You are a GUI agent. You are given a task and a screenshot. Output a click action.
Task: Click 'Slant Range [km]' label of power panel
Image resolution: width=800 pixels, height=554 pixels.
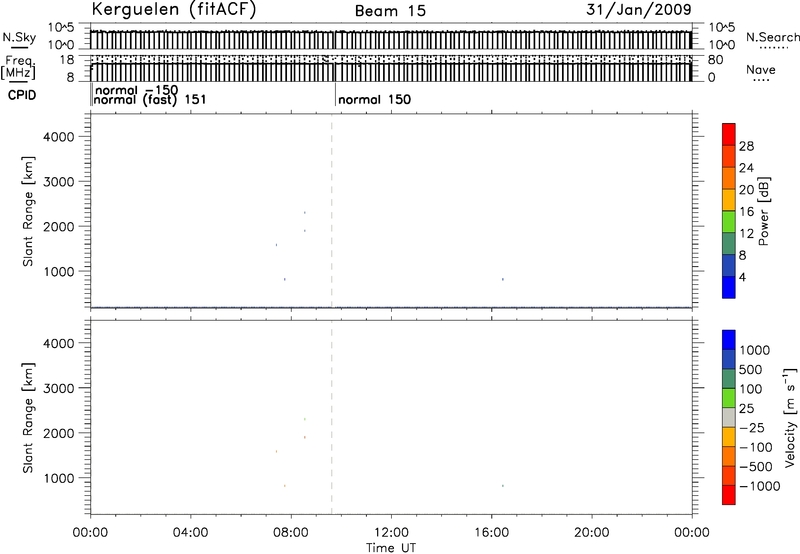click(x=28, y=211)
